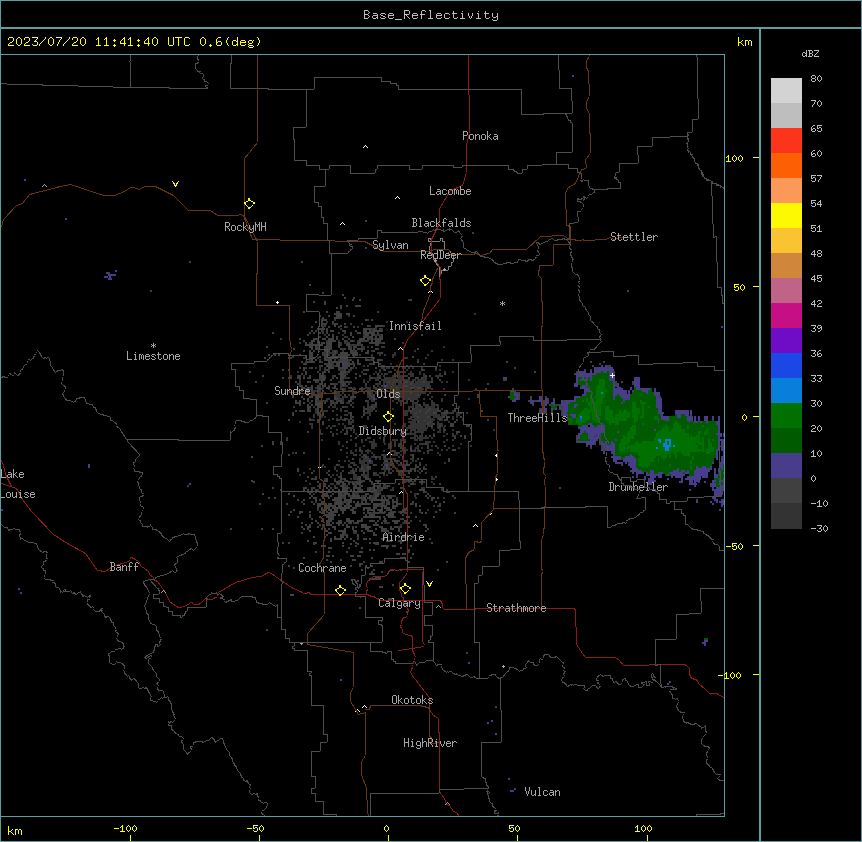862x842 pixels.
Task: Click the Stettler city label
Action: pyautogui.click(x=634, y=237)
